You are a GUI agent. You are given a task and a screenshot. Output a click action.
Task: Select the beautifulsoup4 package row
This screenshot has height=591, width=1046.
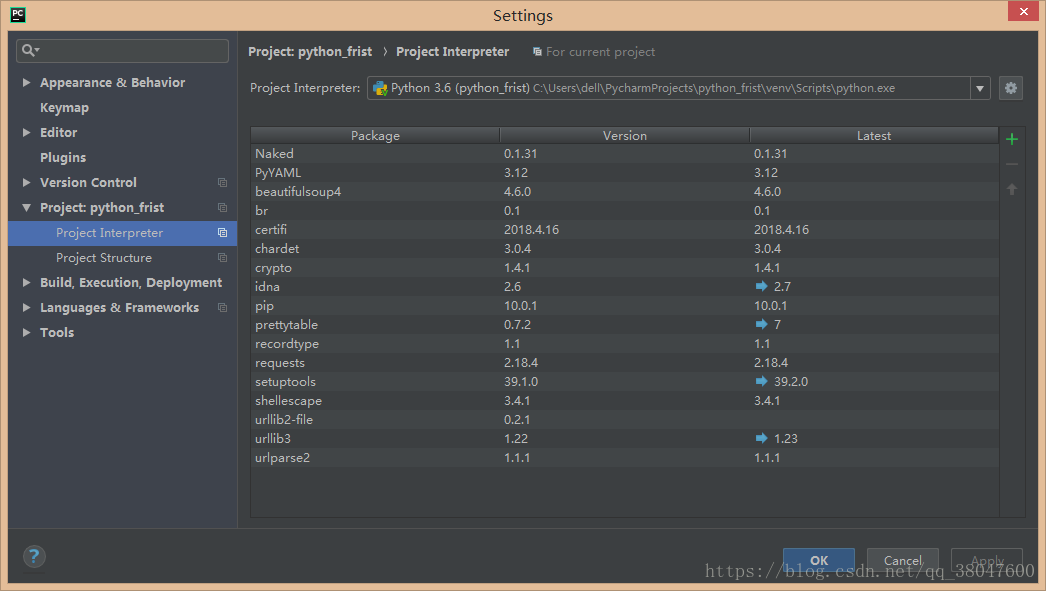click(624, 191)
